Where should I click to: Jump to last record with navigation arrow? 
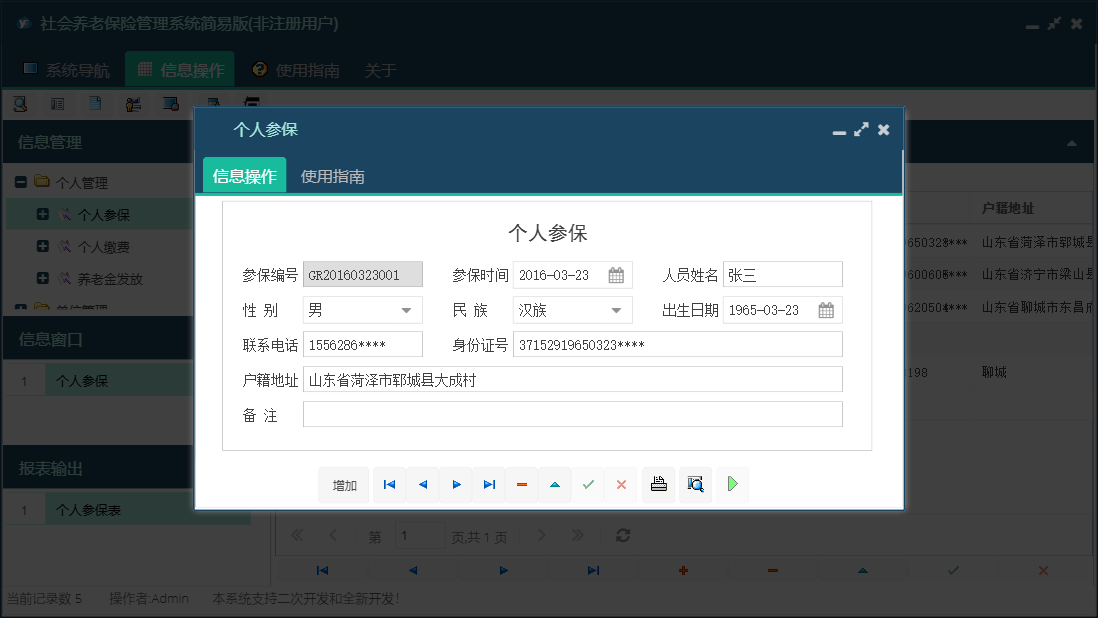(x=488, y=484)
